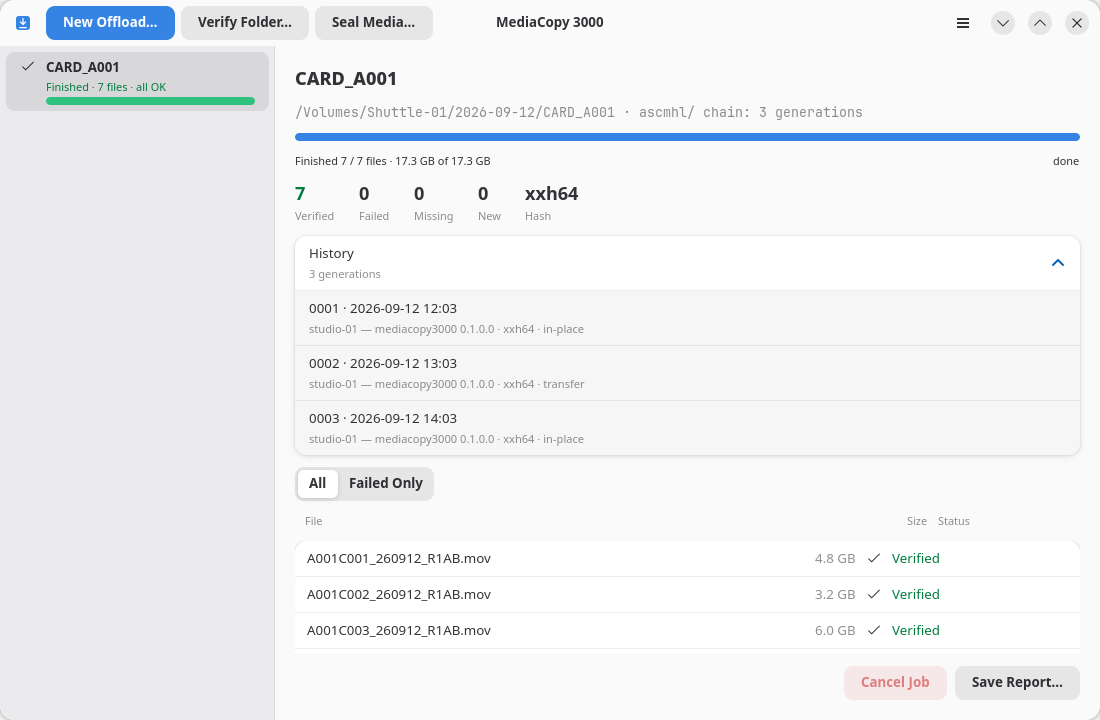This screenshot has height=720, width=1100.
Task: Click sidebar green job progress bar
Action: tap(150, 101)
